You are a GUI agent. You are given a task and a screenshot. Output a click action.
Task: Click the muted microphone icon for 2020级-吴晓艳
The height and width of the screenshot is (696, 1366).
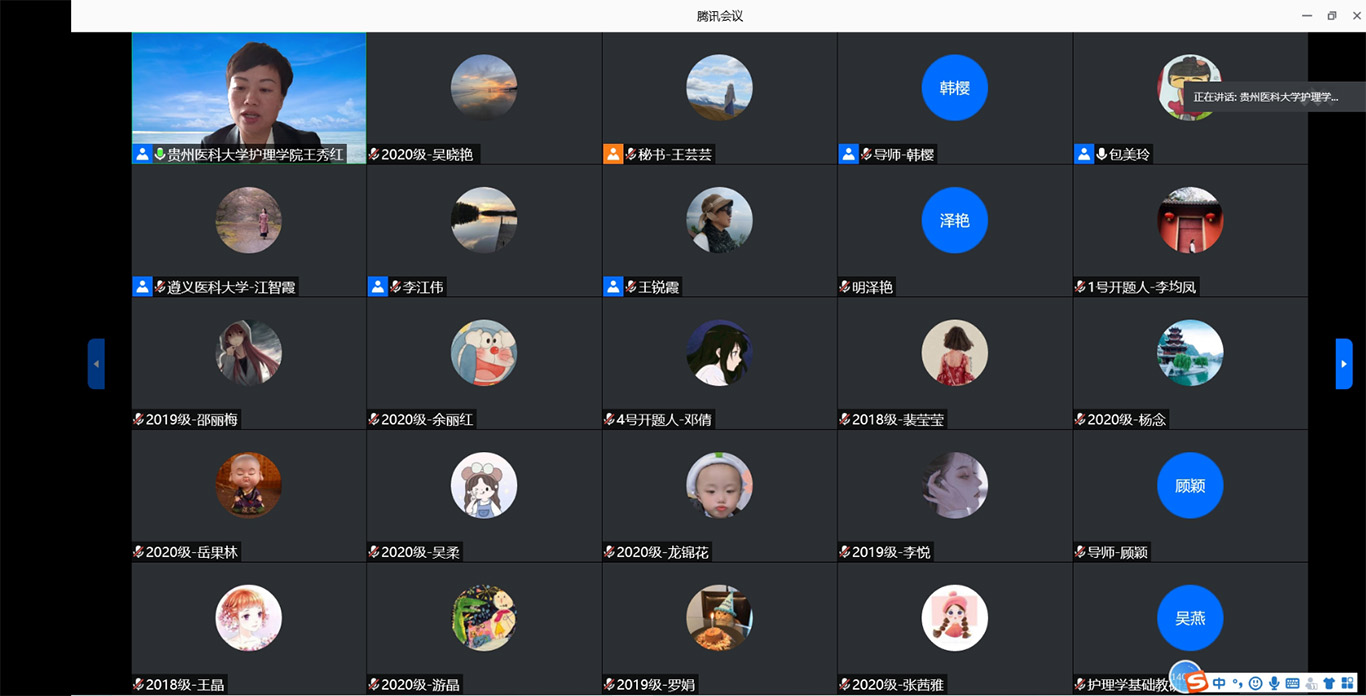(x=374, y=154)
